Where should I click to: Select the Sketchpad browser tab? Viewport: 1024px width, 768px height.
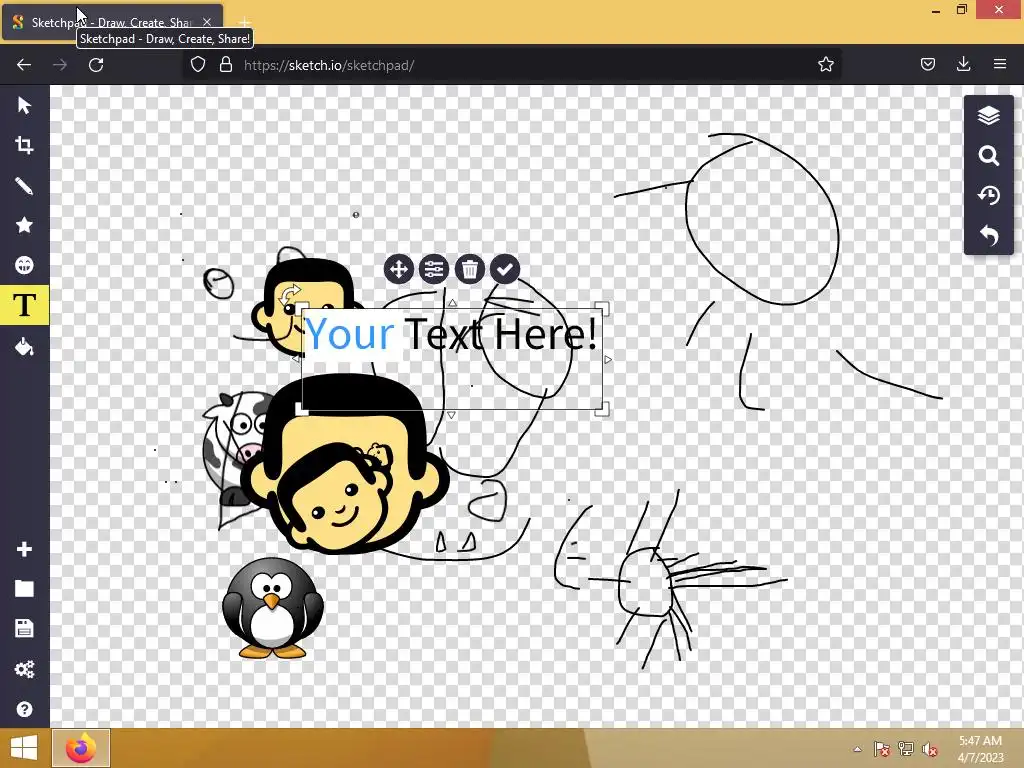(112, 22)
